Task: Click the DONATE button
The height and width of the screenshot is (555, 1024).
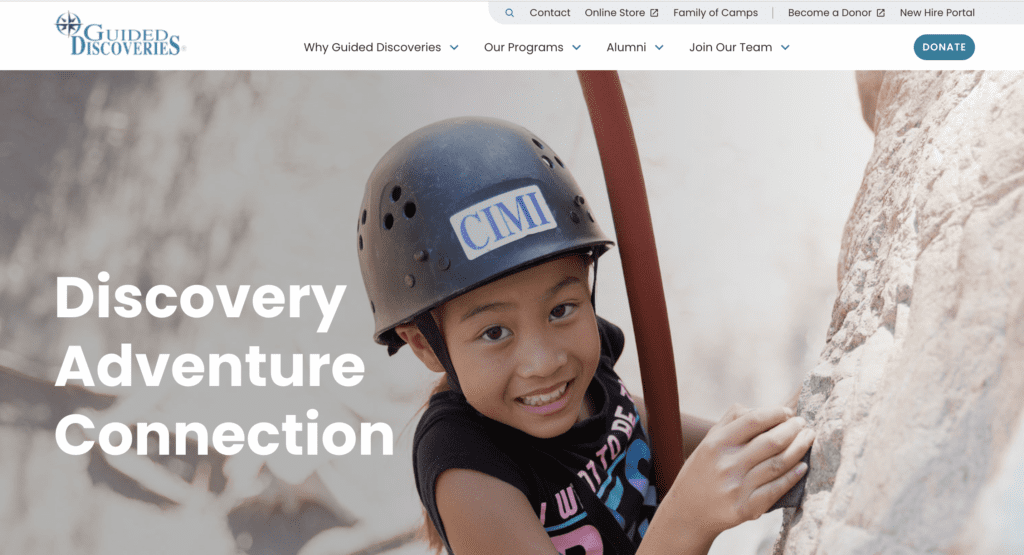Action: [x=944, y=47]
